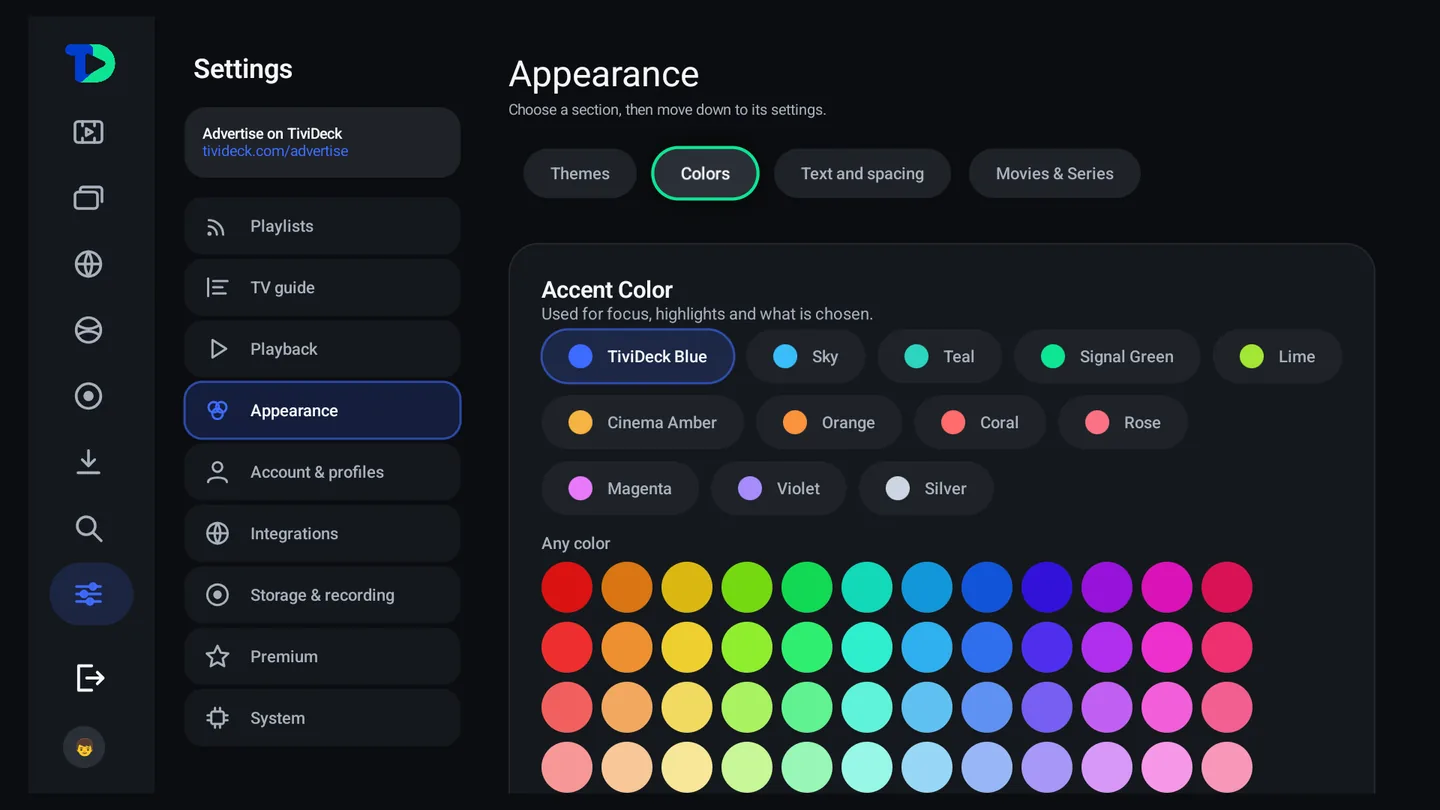Select the Appearance settings row
This screenshot has height=810, width=1440.
pos(322,410)
